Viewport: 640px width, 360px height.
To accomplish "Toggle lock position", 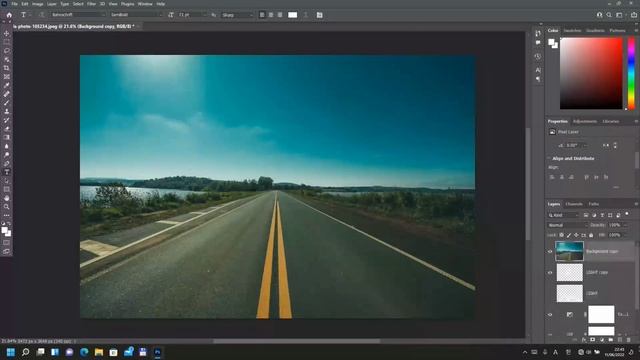I will (576, 235).
